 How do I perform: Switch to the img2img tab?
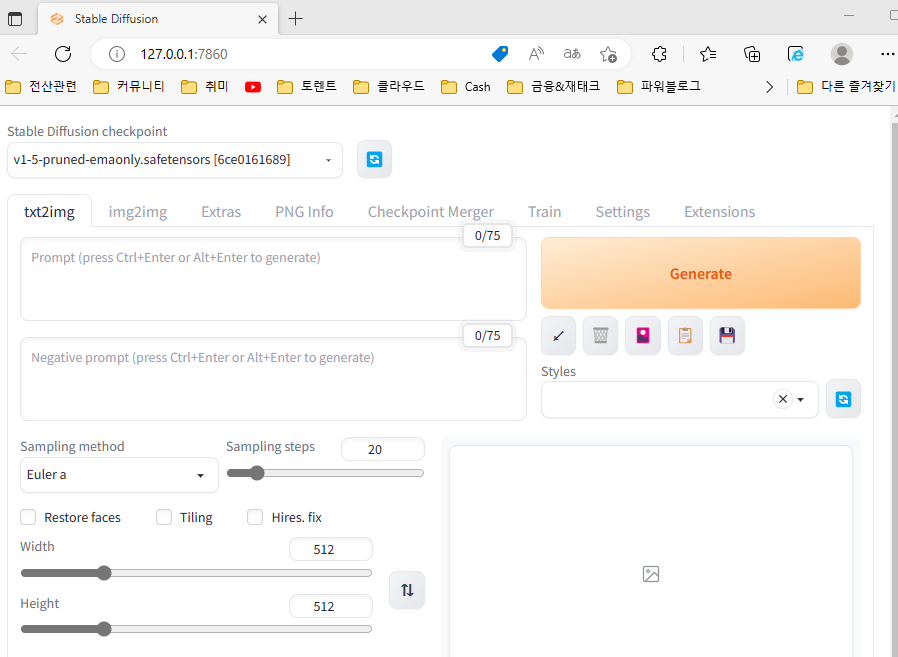137,212
